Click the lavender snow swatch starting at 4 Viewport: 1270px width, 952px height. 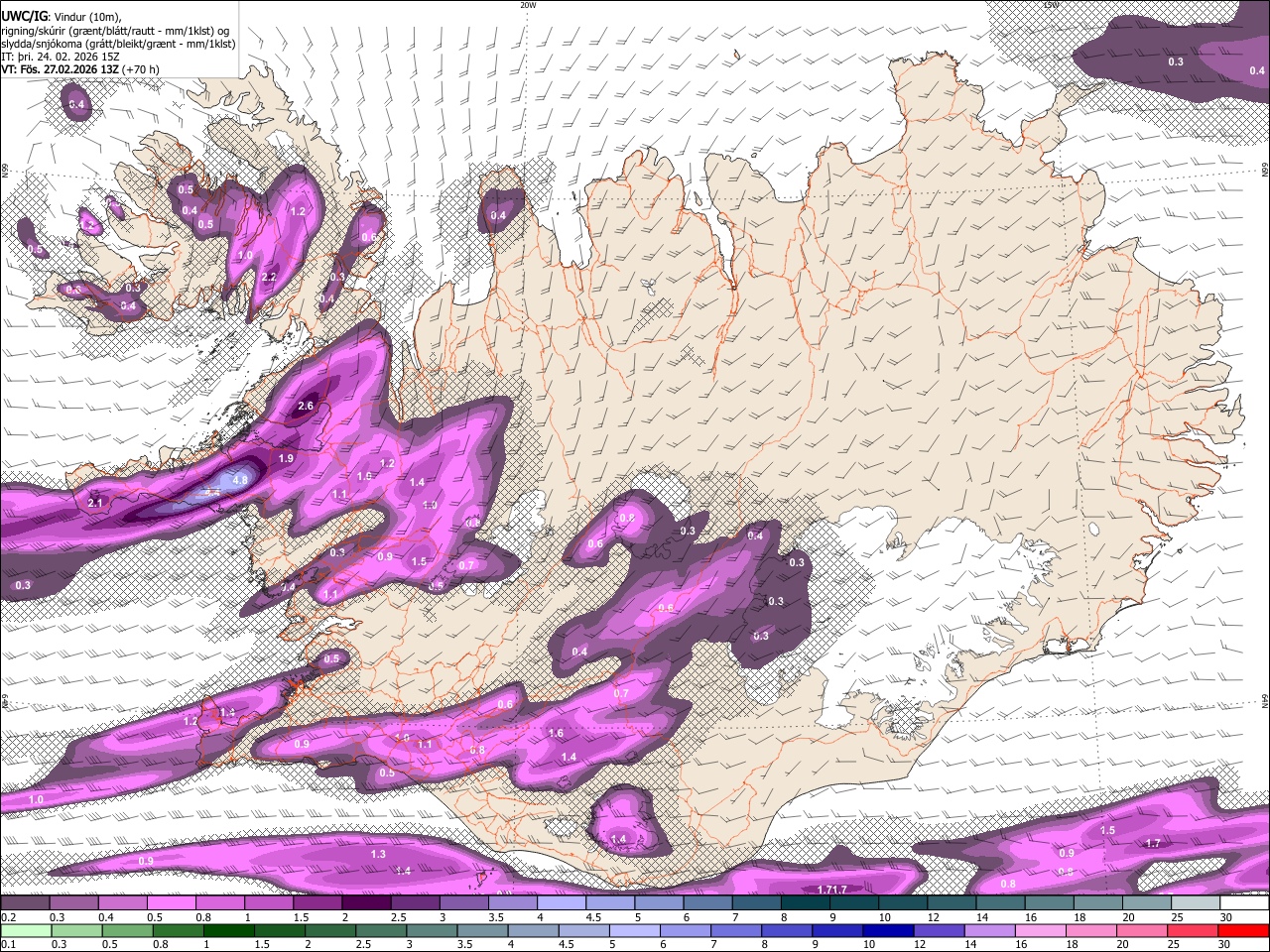[562, 902]
